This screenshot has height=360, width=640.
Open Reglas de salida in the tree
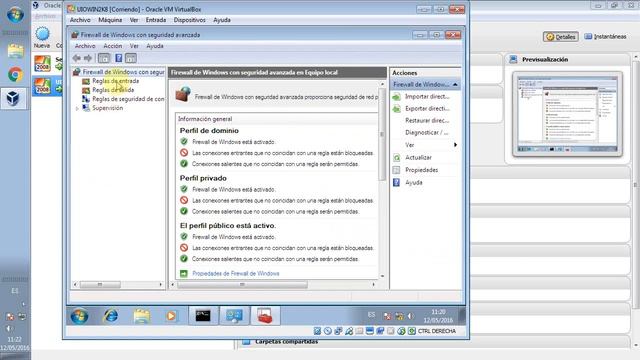point(113,90)
